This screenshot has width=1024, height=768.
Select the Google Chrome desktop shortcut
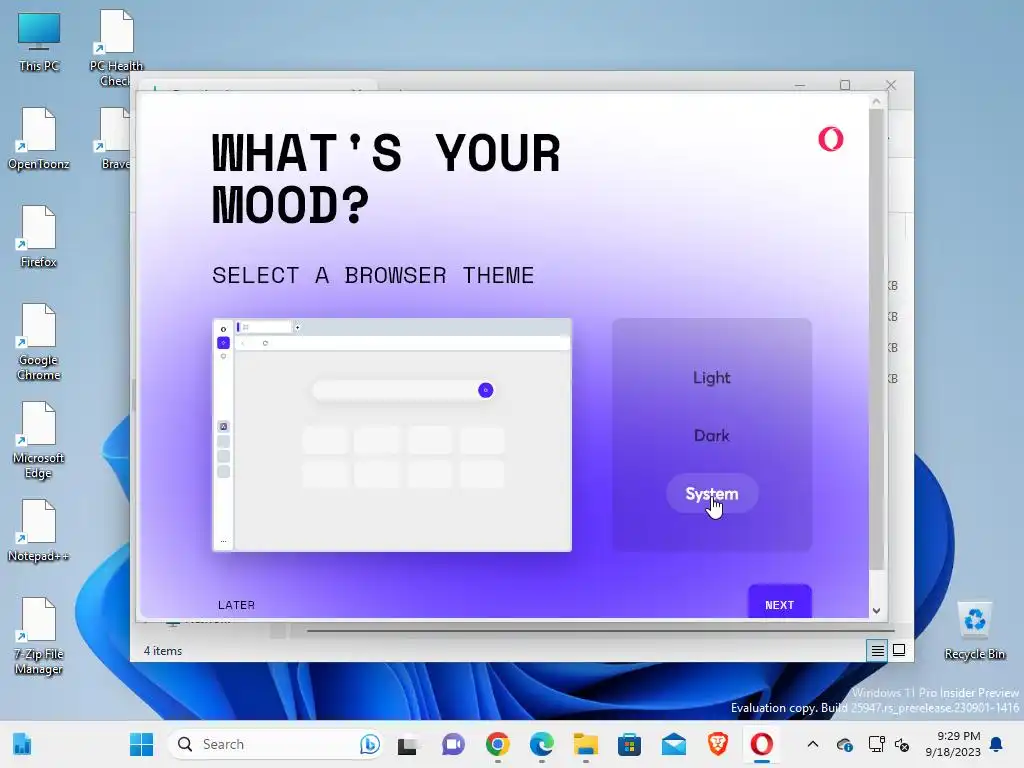39,342
